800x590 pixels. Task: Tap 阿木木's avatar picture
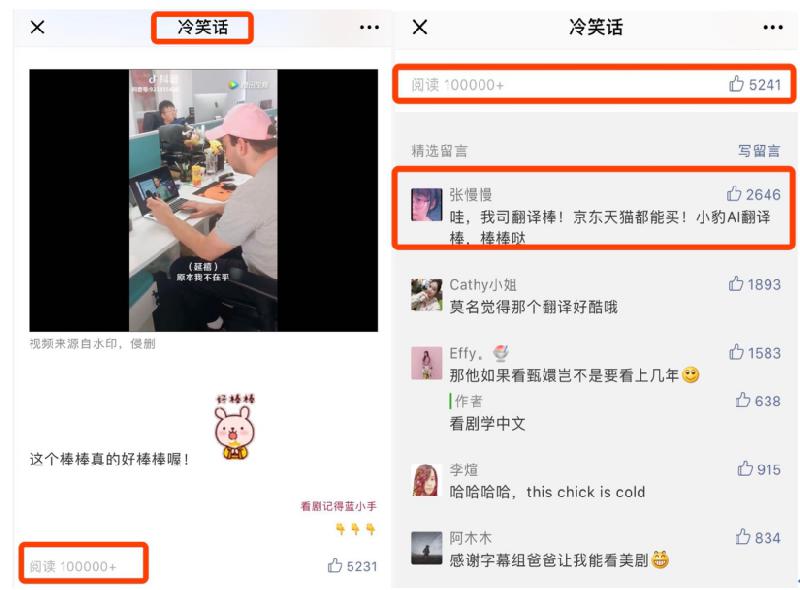coord(427,548)
